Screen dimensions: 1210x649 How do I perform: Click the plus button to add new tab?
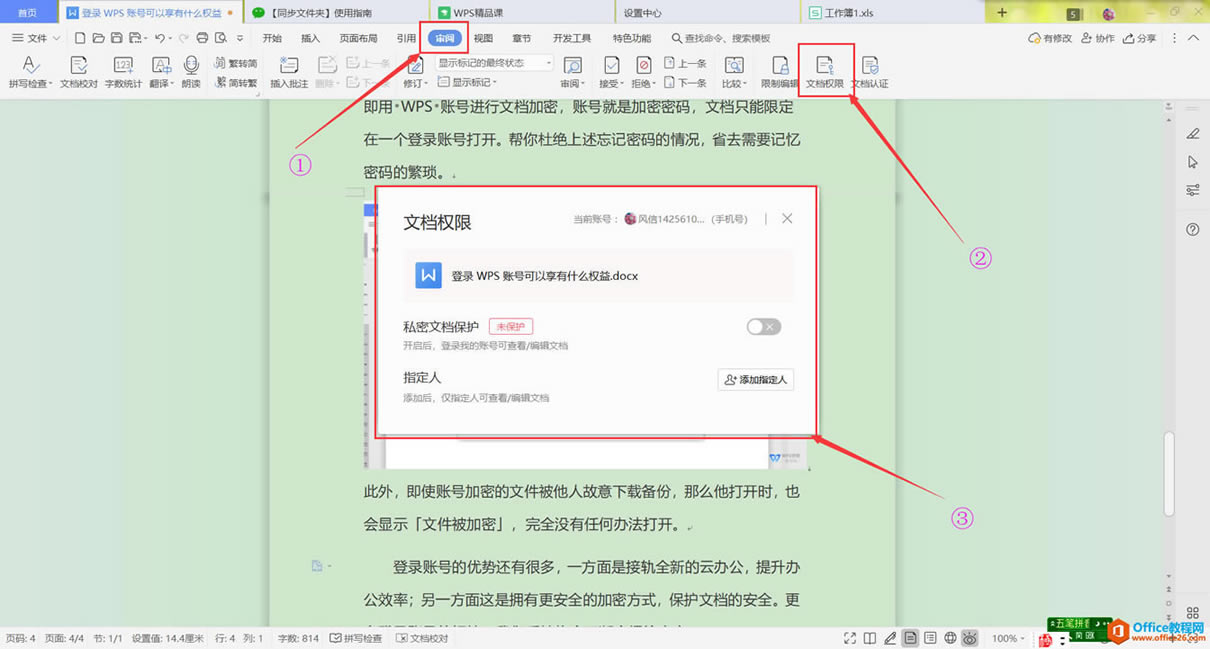1002,13
